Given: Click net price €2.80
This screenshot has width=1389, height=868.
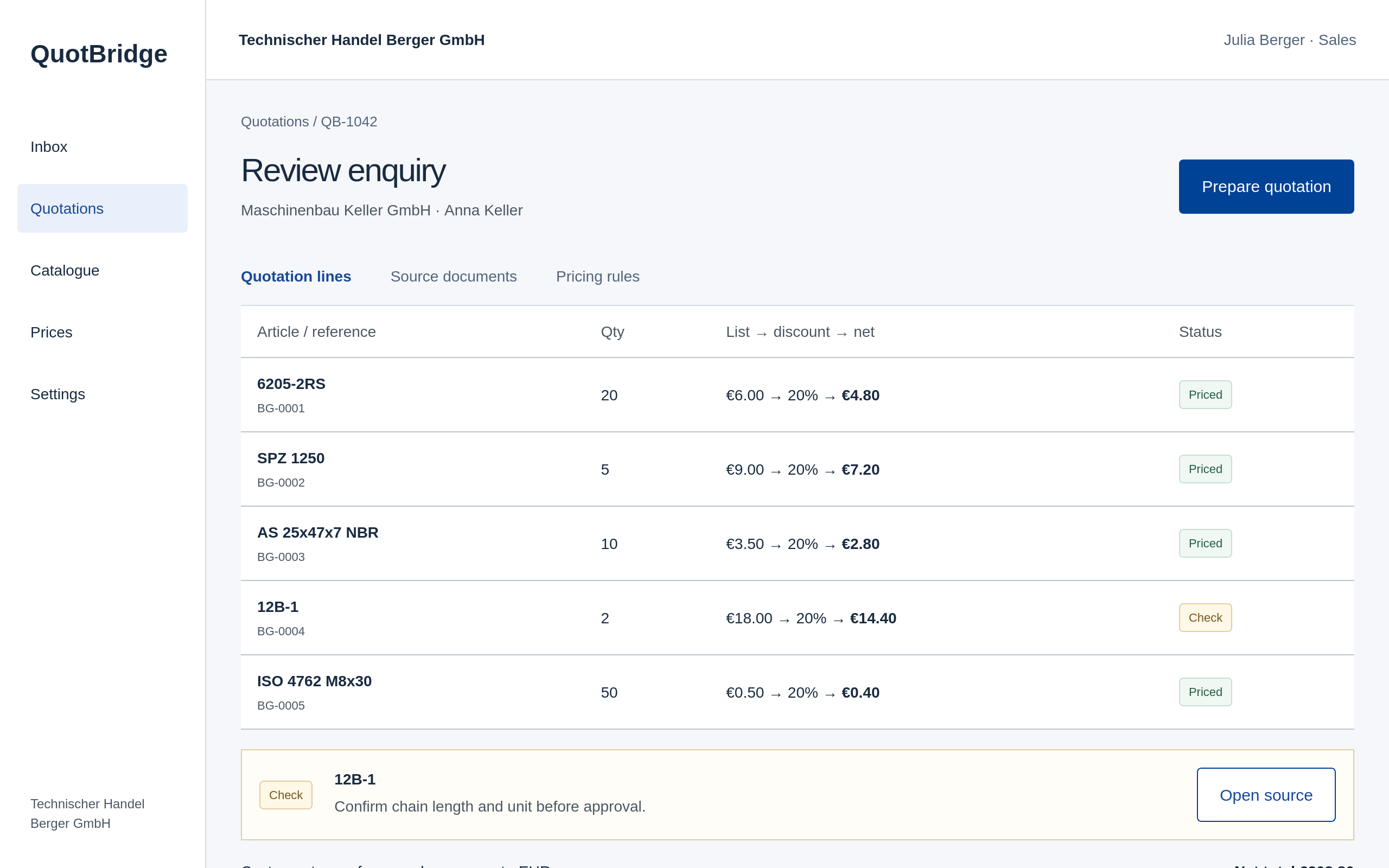Looking at the screenshot, I should (x=861, y=544).
